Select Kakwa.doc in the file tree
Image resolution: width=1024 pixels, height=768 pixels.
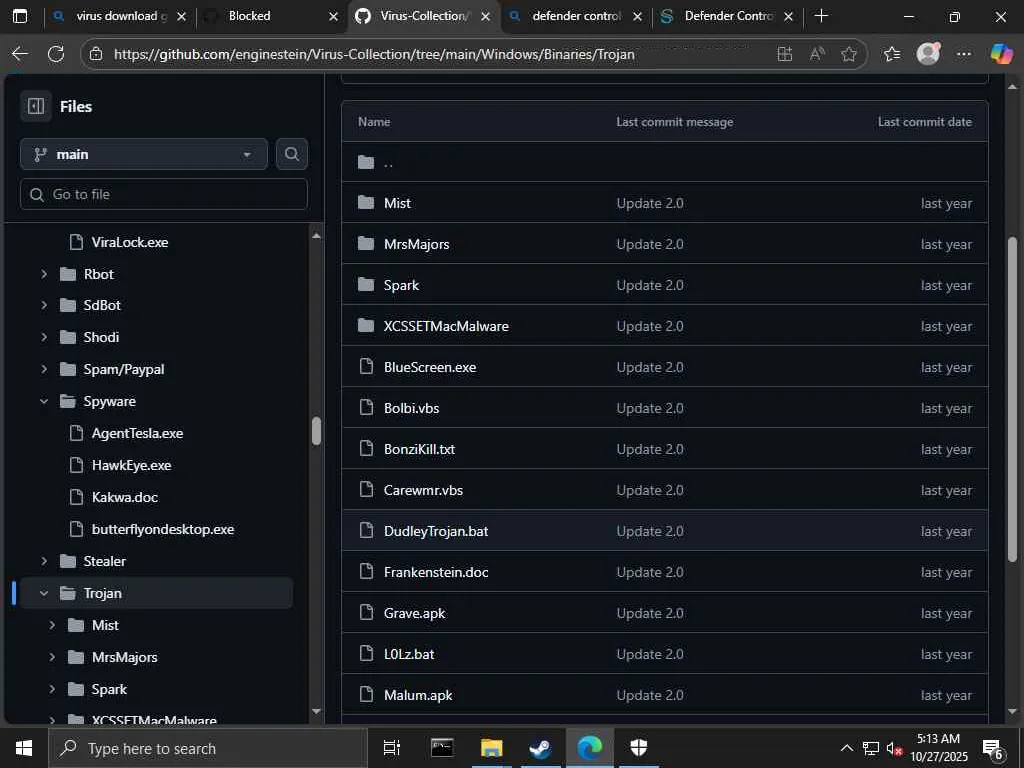[x=125, y=497]
